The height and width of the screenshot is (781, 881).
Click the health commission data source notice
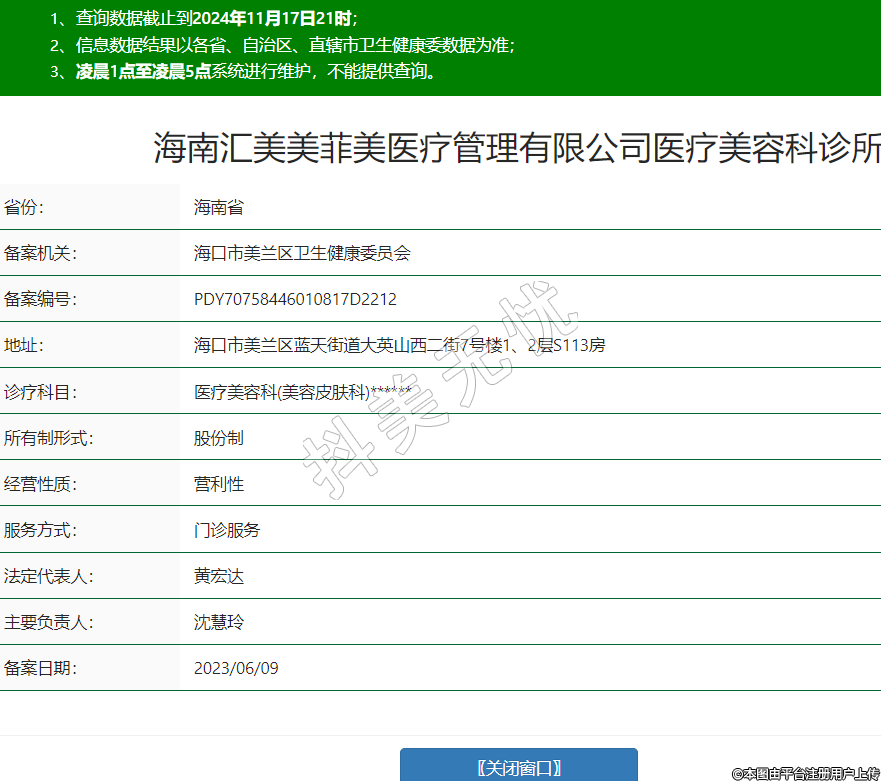[283, 45]
